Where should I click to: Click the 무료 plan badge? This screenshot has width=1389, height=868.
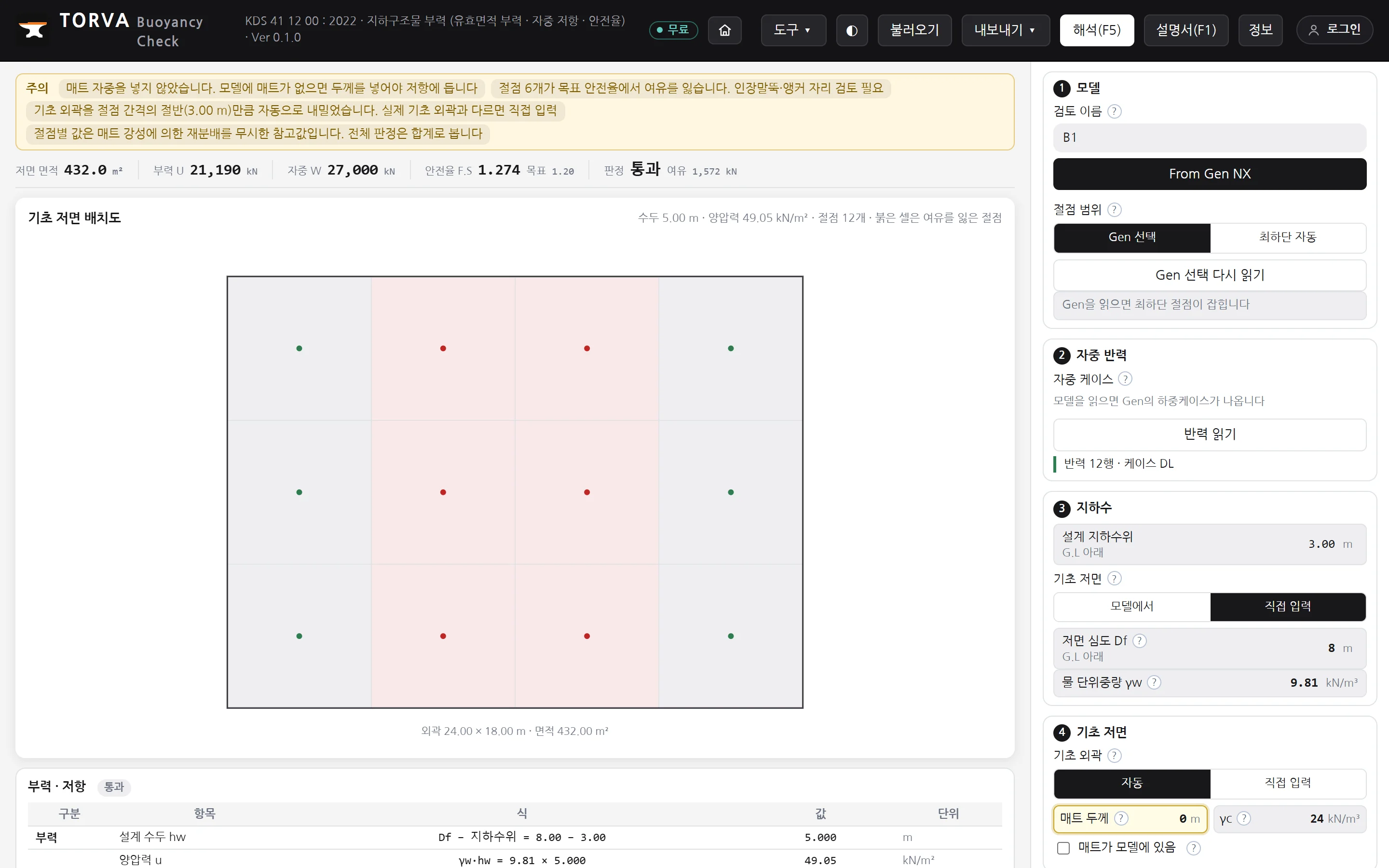tap(673, 30)
